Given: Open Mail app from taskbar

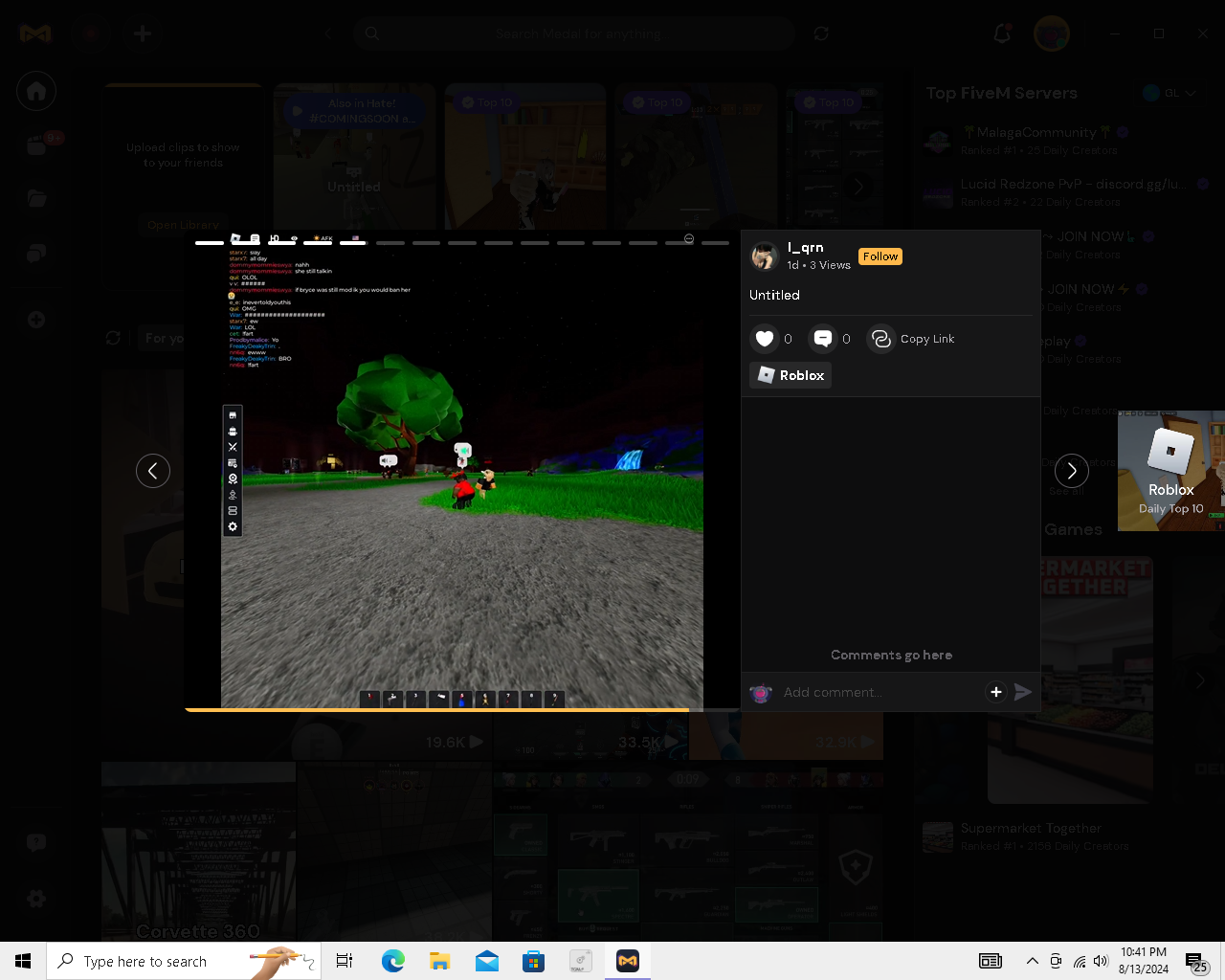Looking at the screenshot, I should coord(486,961).
